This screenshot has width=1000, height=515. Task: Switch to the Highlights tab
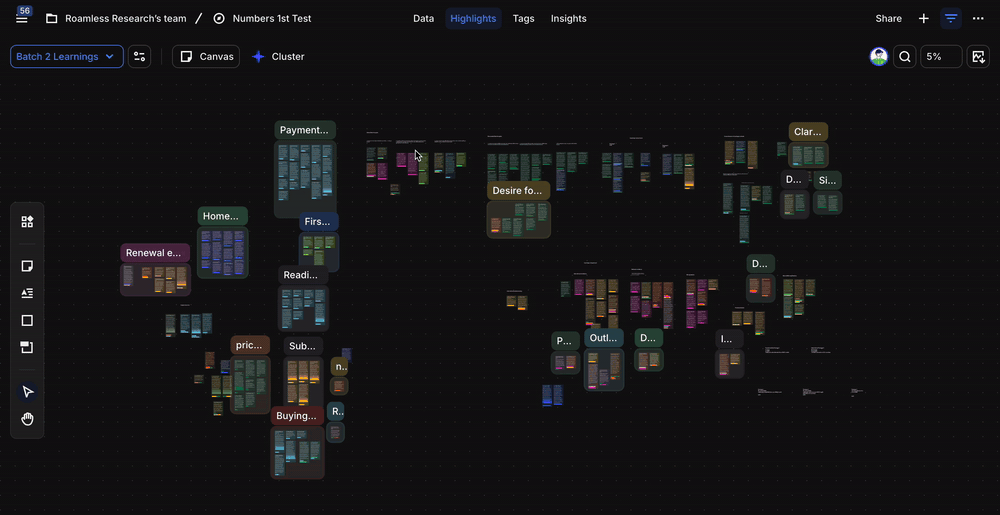(473, 18)
